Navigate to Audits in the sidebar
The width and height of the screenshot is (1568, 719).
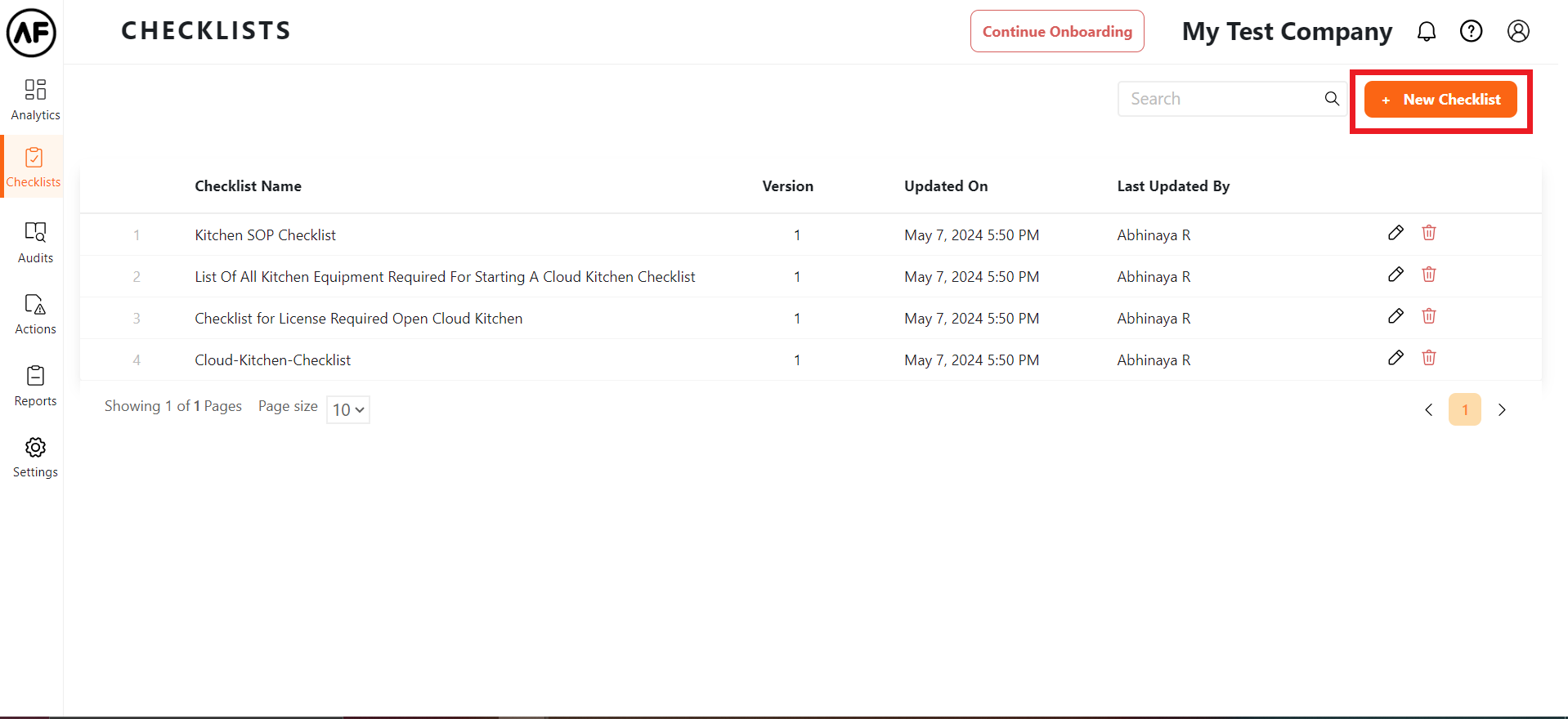pos(35,243)
